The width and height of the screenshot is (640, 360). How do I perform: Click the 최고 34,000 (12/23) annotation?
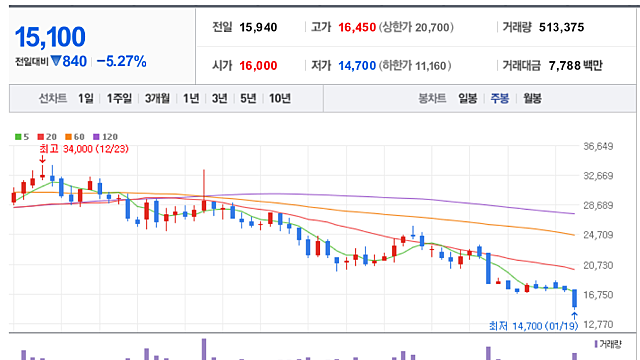tap(84, 149)
